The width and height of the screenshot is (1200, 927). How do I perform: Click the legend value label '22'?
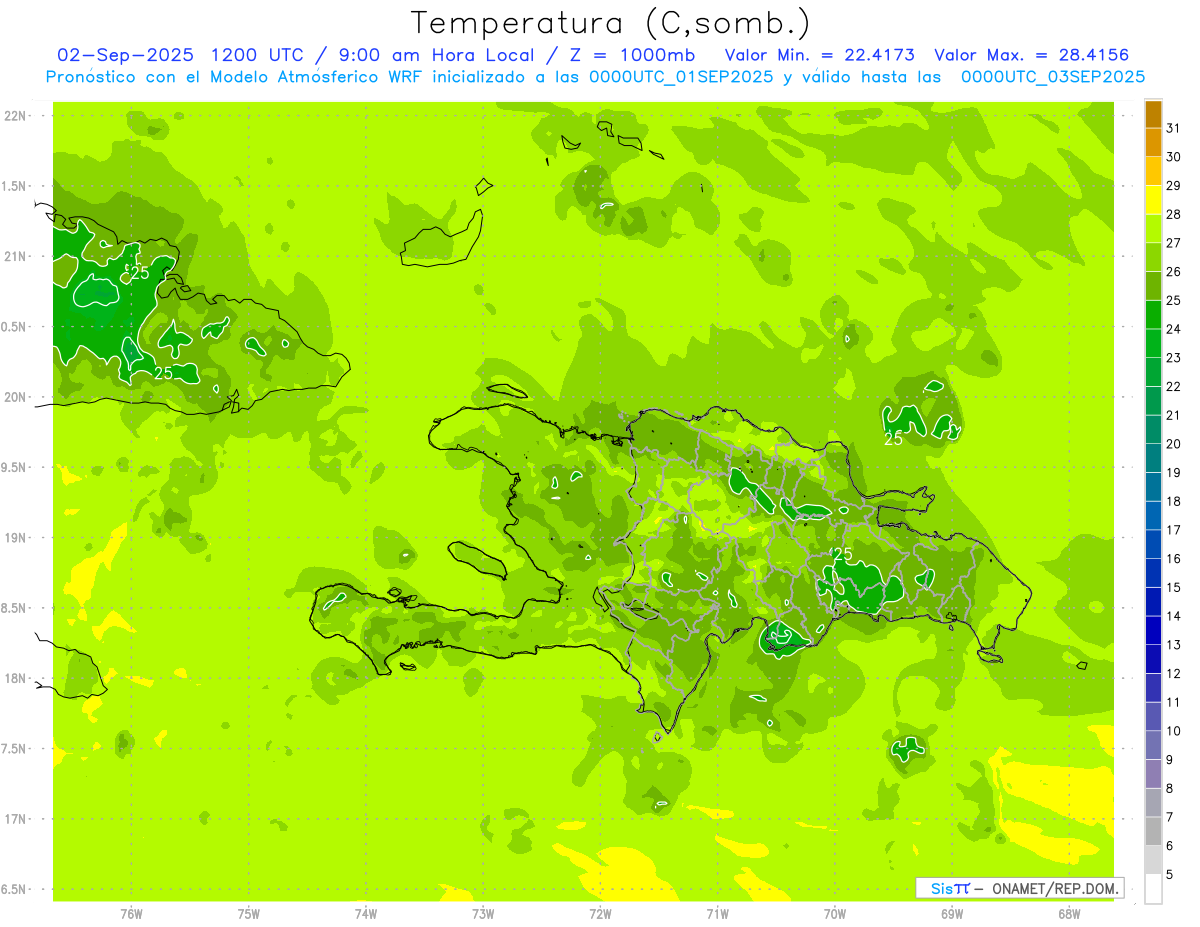coord(1174,386)
